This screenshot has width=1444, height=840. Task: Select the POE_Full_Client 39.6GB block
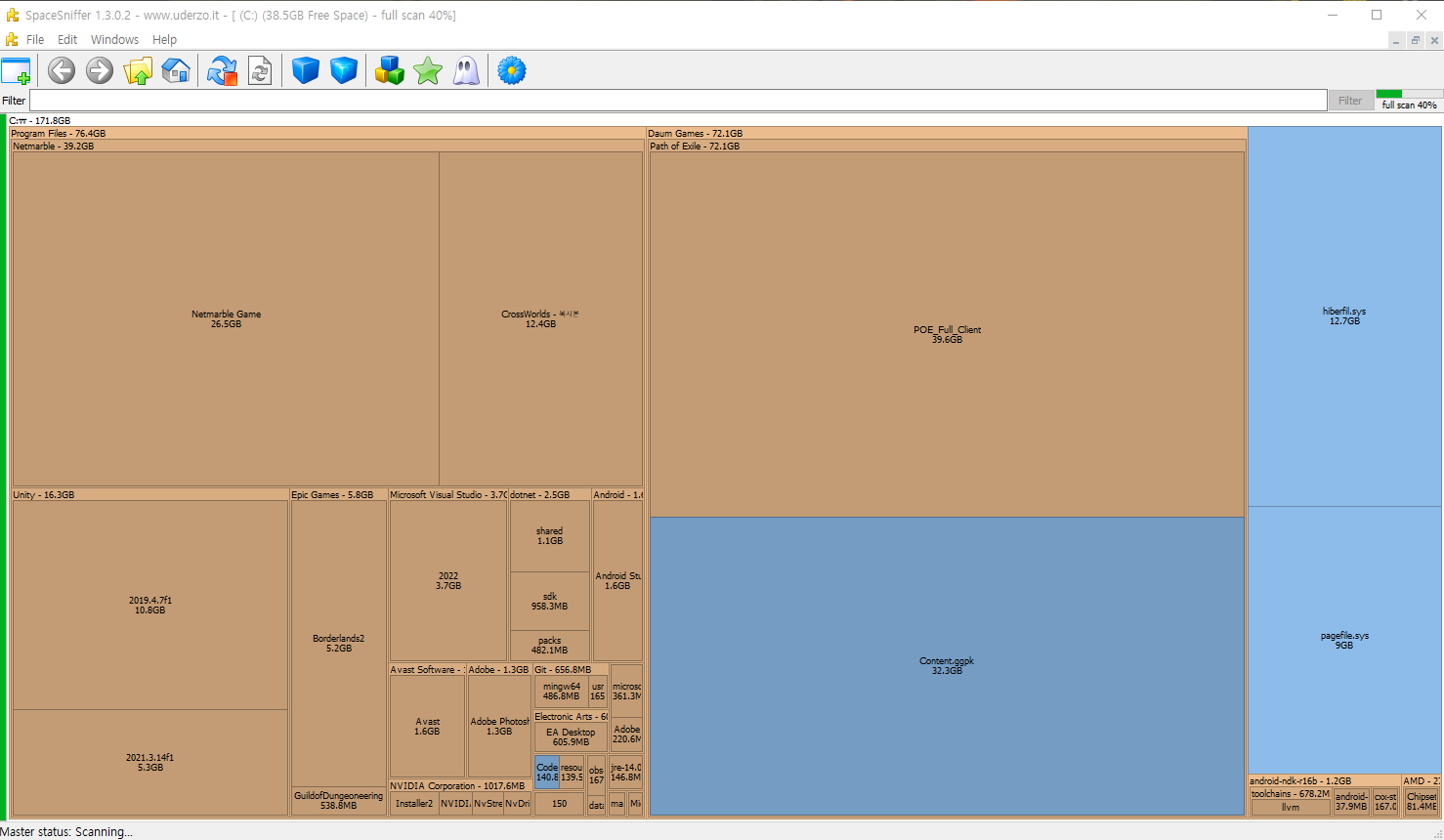(x=947, y=334)
